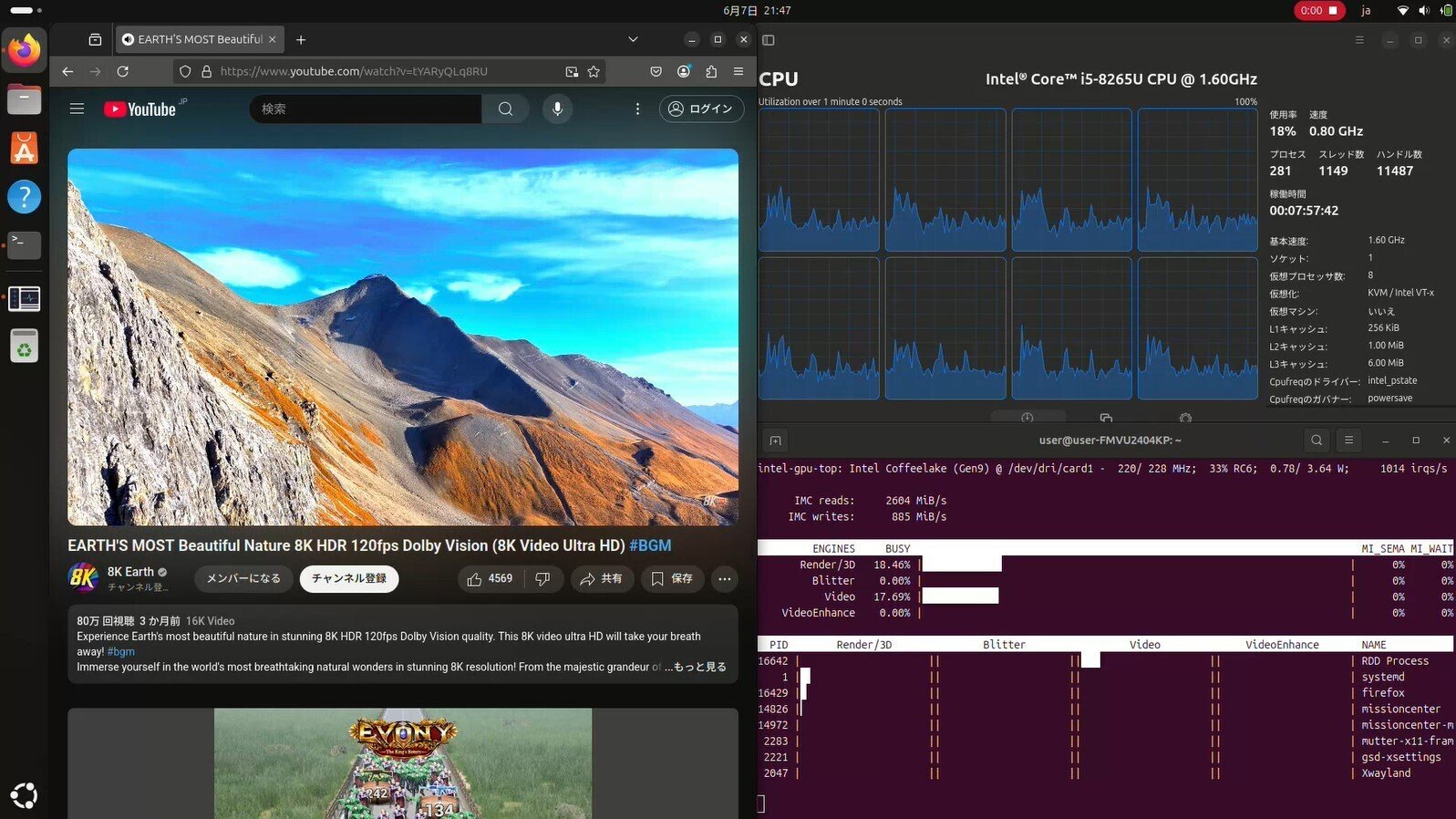The height and width of the screenshot is (819, 1456).
Task: Toggle the Mission Center sidebar panel icon
Action: 769,39
